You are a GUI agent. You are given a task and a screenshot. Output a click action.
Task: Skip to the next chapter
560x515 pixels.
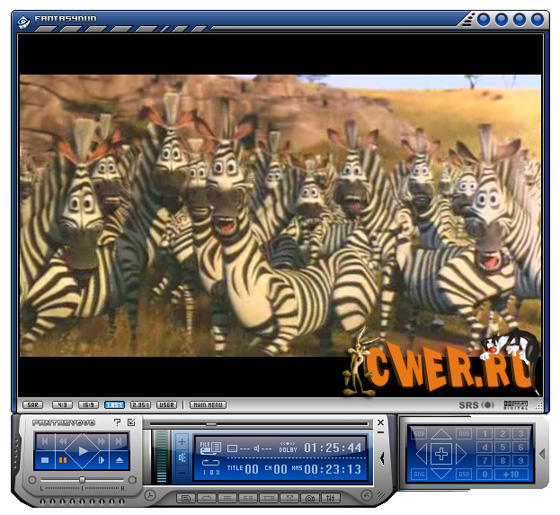(119, 441)
